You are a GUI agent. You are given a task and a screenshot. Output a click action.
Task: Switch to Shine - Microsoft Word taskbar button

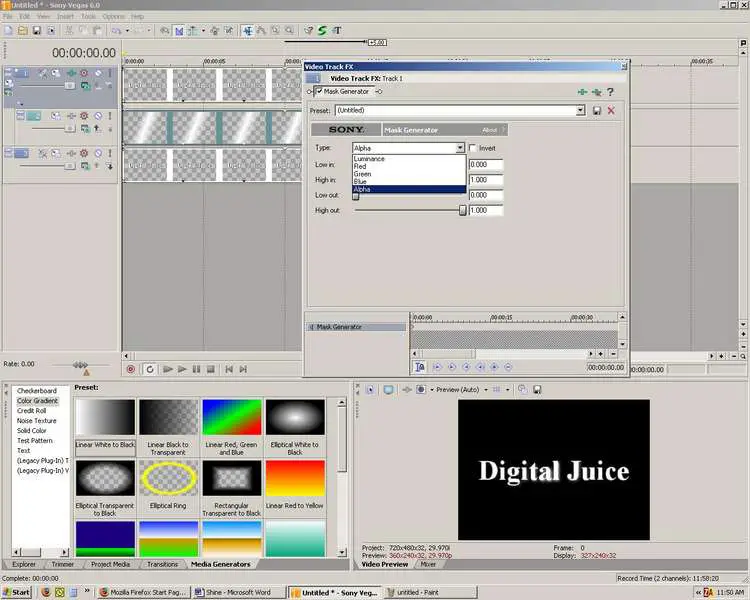[x=238, y=592]
